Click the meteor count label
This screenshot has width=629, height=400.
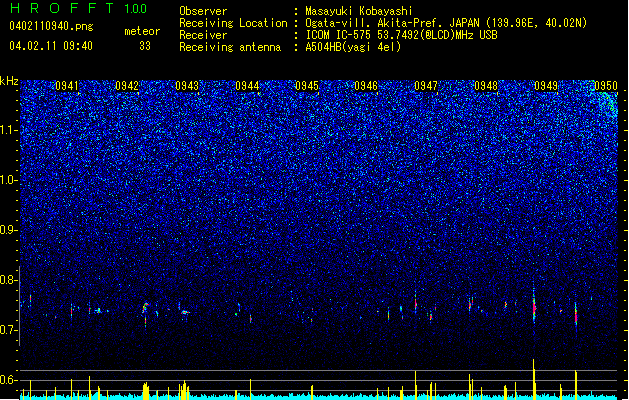pyautogui.click(x=142, y=31)
